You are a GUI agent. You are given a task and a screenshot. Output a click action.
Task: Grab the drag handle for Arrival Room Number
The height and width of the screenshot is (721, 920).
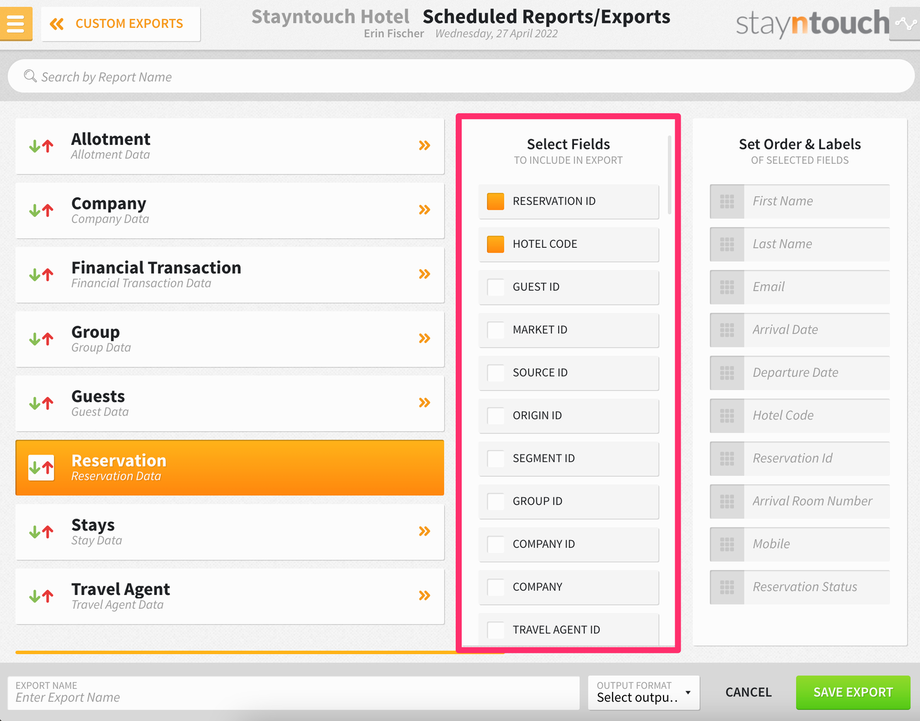[x=727, y=501]
